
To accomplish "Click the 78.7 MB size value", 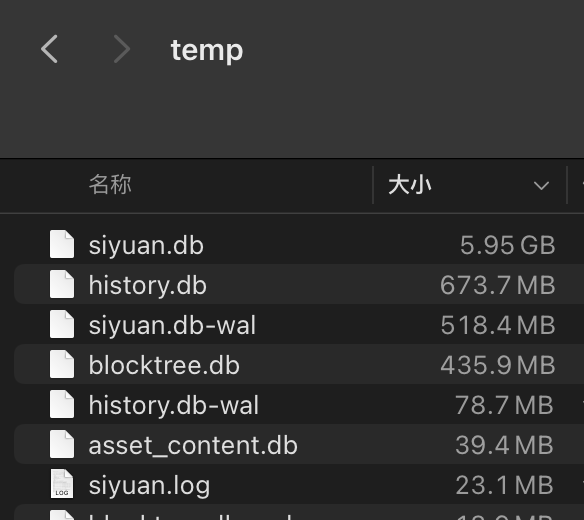I will [x=504, y=405].
